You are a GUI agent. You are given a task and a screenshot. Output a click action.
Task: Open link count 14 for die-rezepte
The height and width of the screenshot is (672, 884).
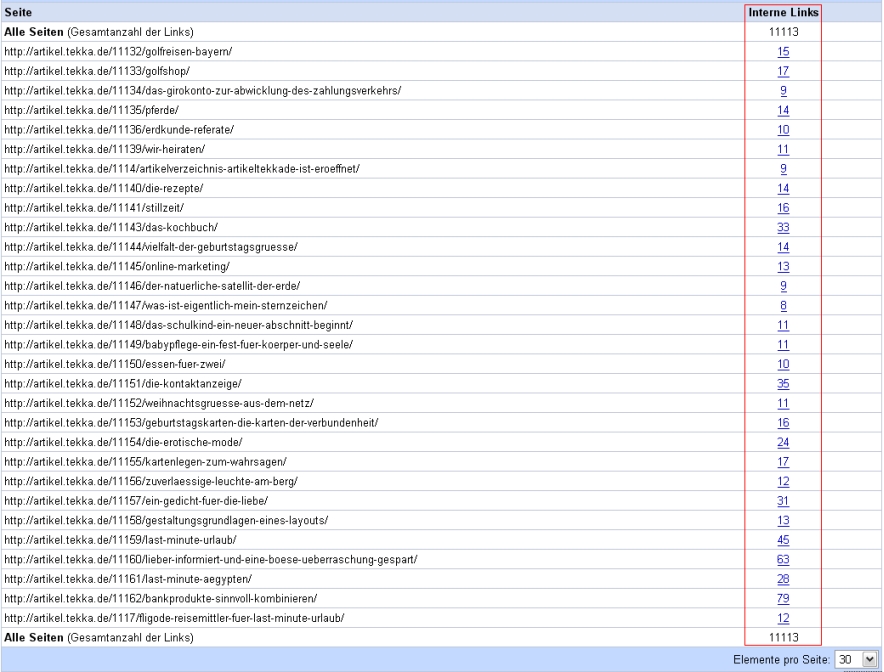783,188
